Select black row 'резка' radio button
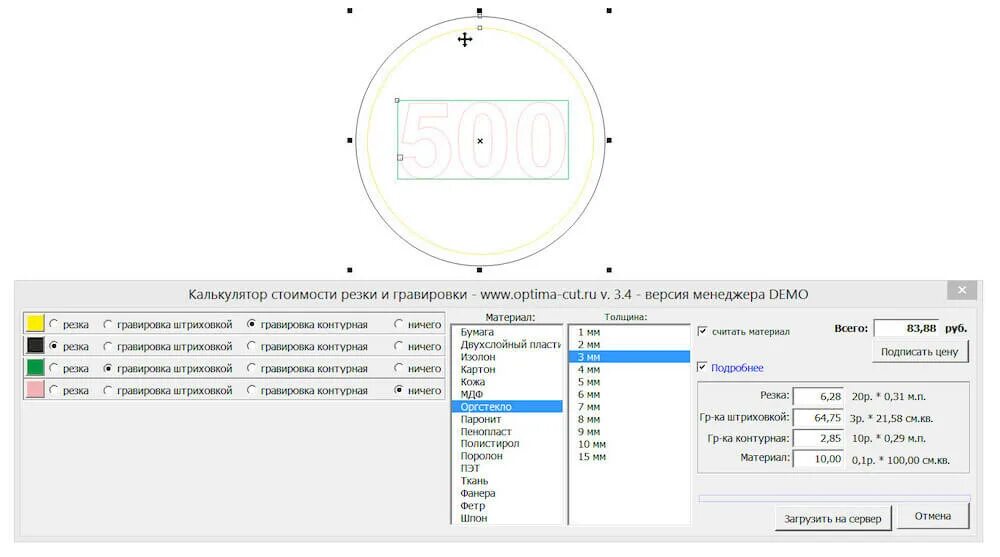 pos(54,346)
